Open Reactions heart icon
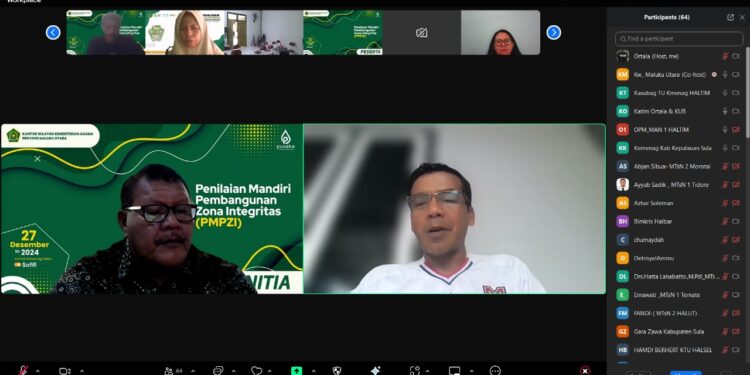Viewport: 750px width, 375px height. click(x=257, y=371)
